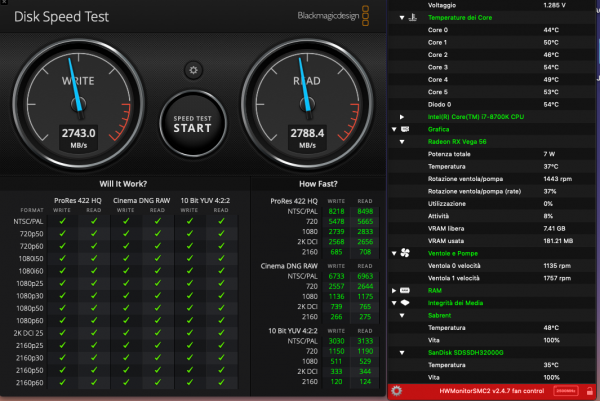Click the fan icon beside Ventole e Pompe
This screenshot has width=600, height=401.
405,253
